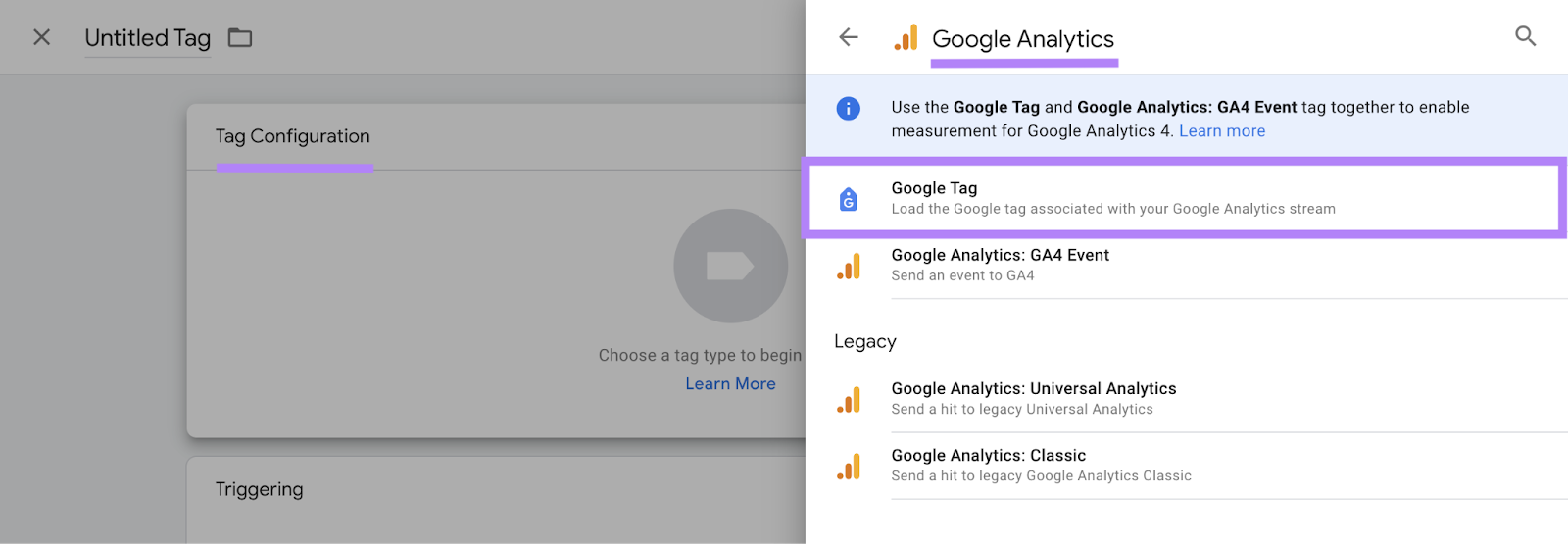1568x544 pixels.
Task: Click the GA4 Event analytics icon
Action: tap(849, 266)
